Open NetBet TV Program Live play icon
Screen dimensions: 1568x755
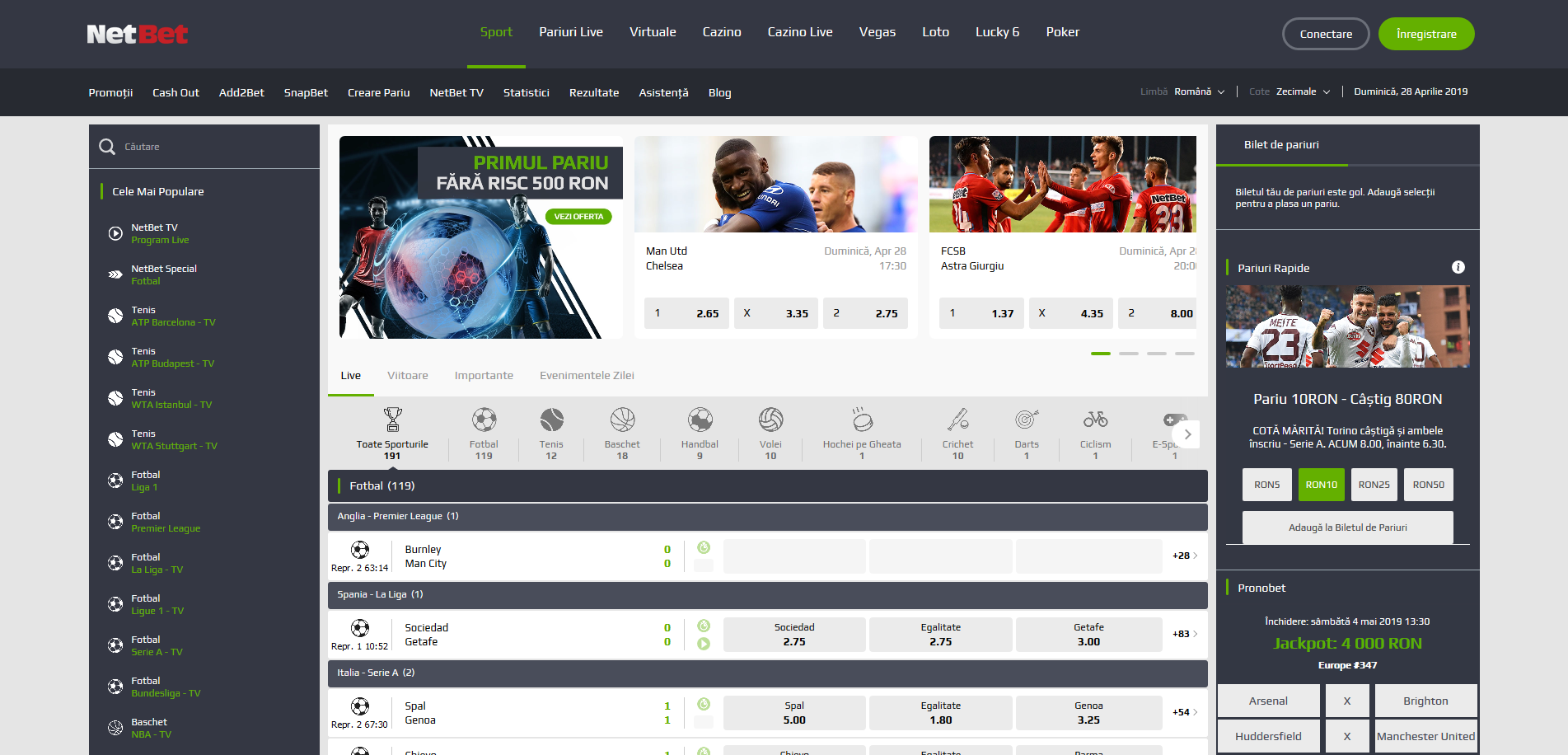115,233
